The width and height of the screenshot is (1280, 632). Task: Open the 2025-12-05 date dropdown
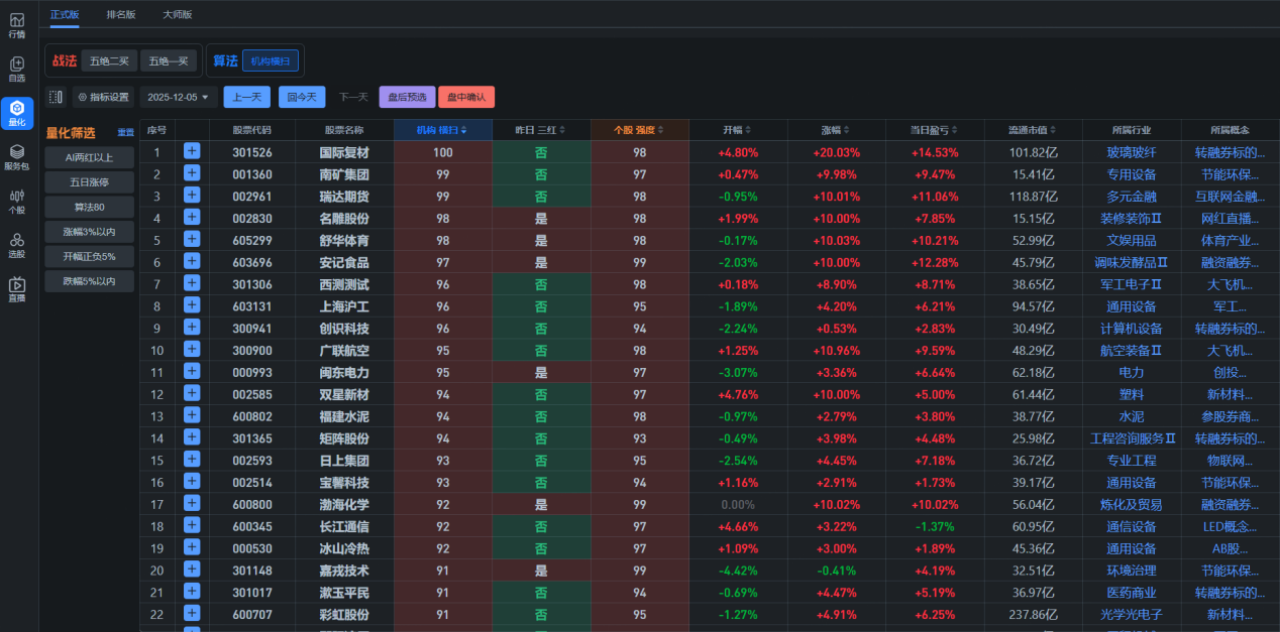coord(178,97)
